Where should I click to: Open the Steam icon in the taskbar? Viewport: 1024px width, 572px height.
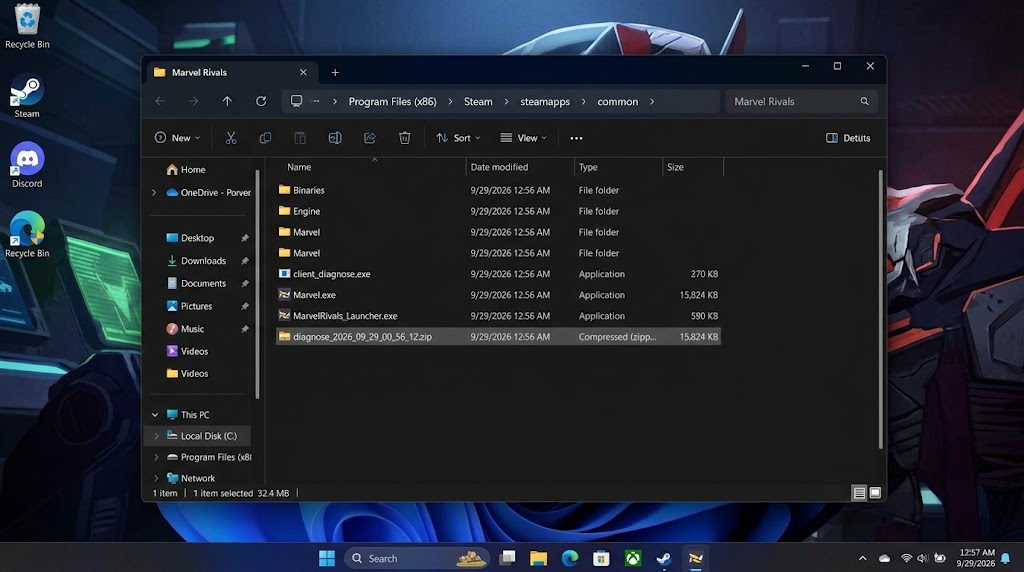[664, 558]
